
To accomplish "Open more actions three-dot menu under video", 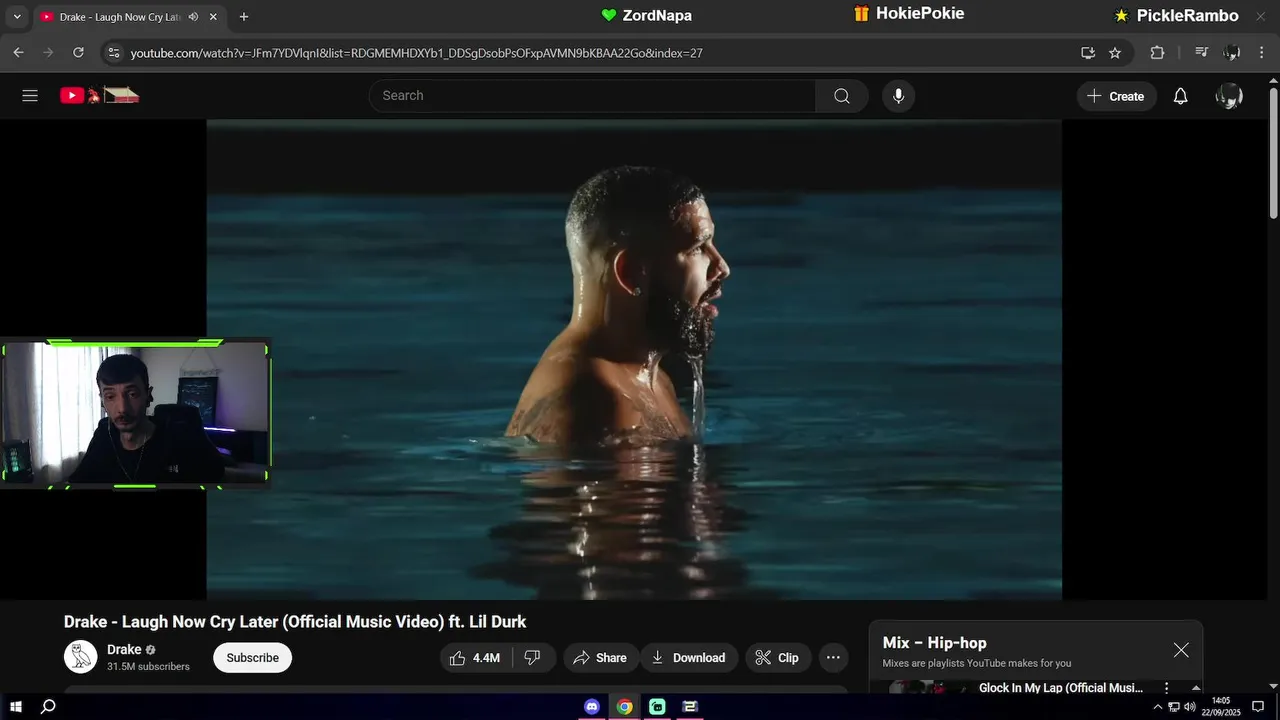I will click(x=833, y=658).
